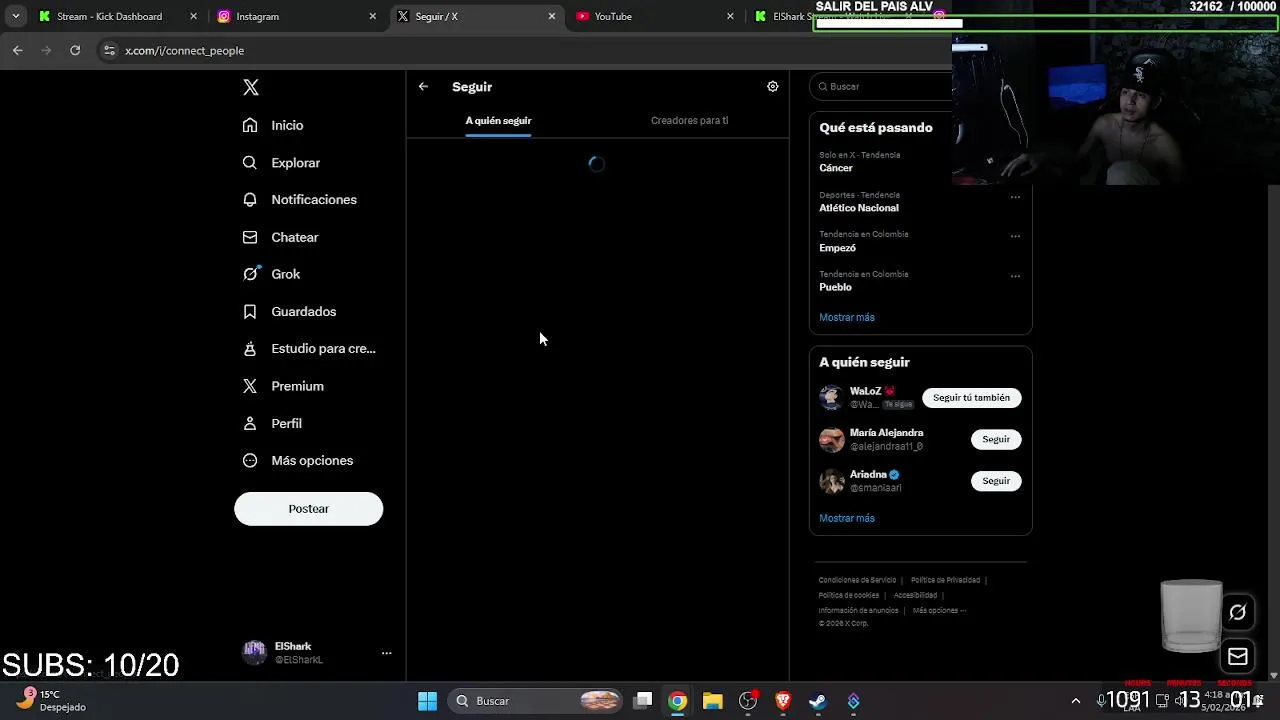Image resolution: width=1280 pixels, height=720 pixels.
Task: Close the YouTube browser tab
Action: coord(730,16)
